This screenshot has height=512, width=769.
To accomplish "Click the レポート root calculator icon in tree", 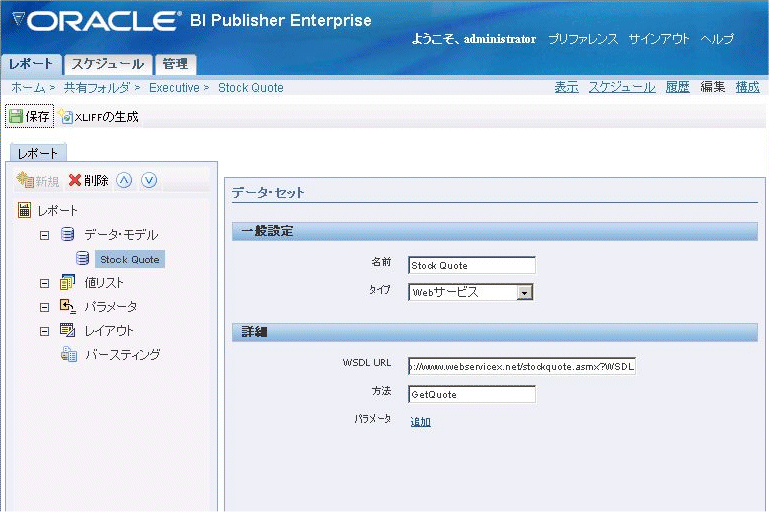I will coord(24,210).
